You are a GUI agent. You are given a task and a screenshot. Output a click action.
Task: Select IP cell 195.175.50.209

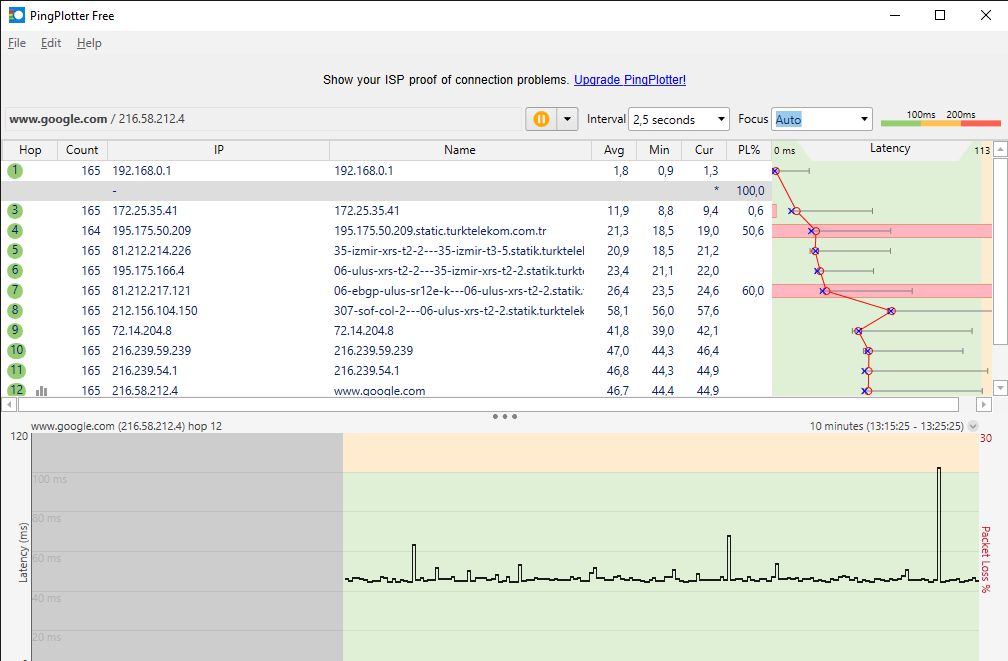click(152, 230)
